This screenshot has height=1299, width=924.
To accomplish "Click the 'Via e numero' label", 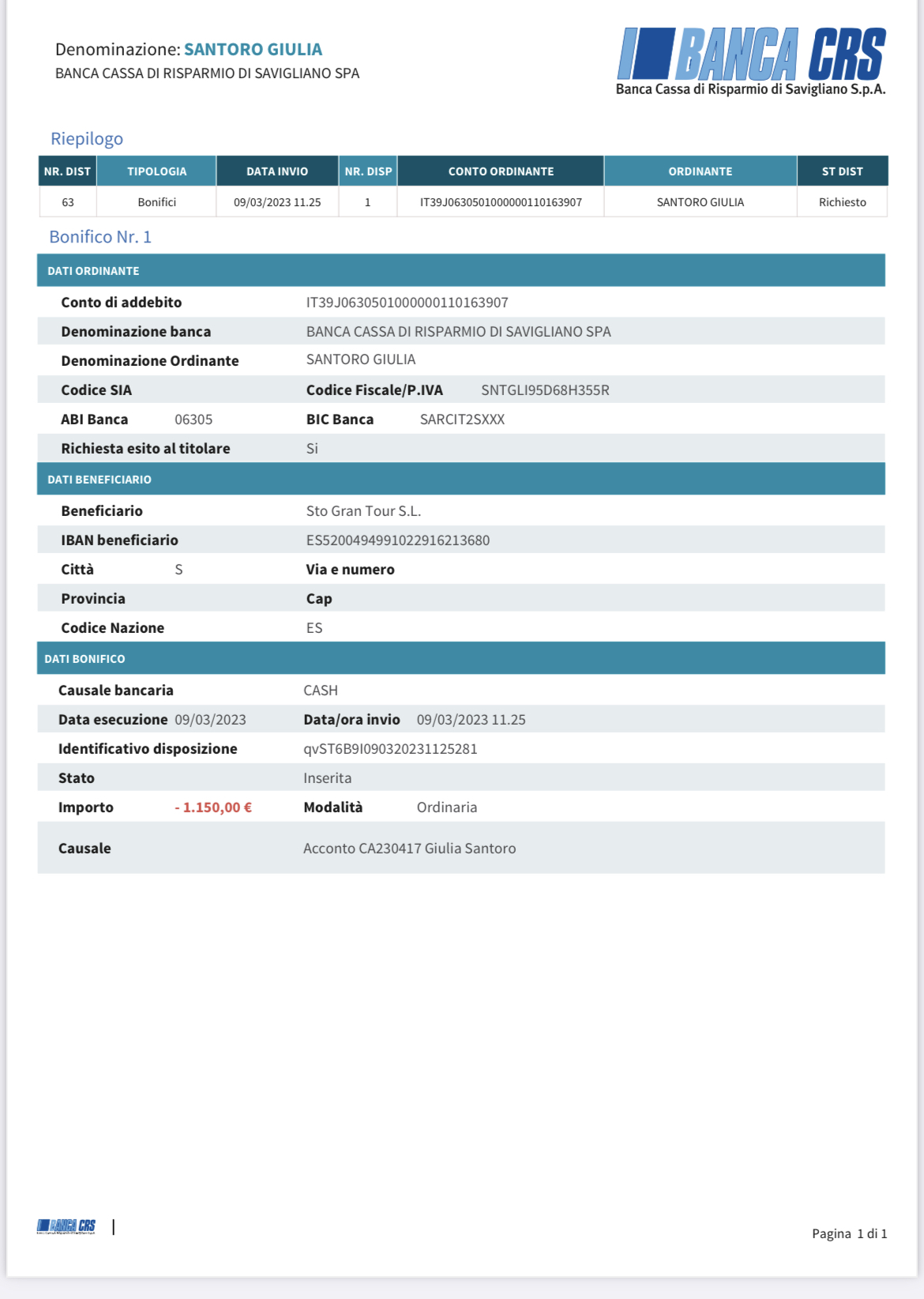I will click(350, 570).
